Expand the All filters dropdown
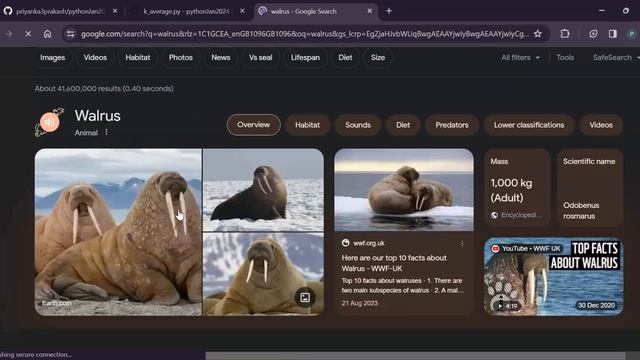The width and height of the screenshot is (640, 360). coord(520,58)
